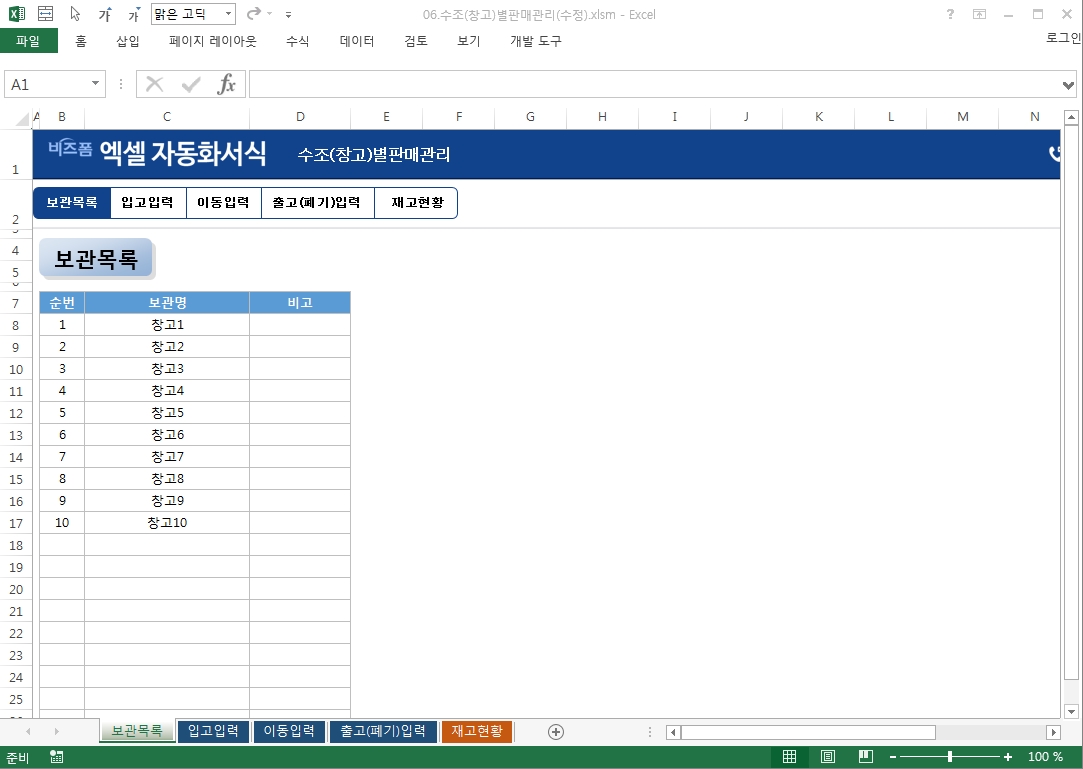Open the Customize Quick Access Toolbar menu
The width and height of the screenshot is (1083, 769).
[x=289, y=15]
